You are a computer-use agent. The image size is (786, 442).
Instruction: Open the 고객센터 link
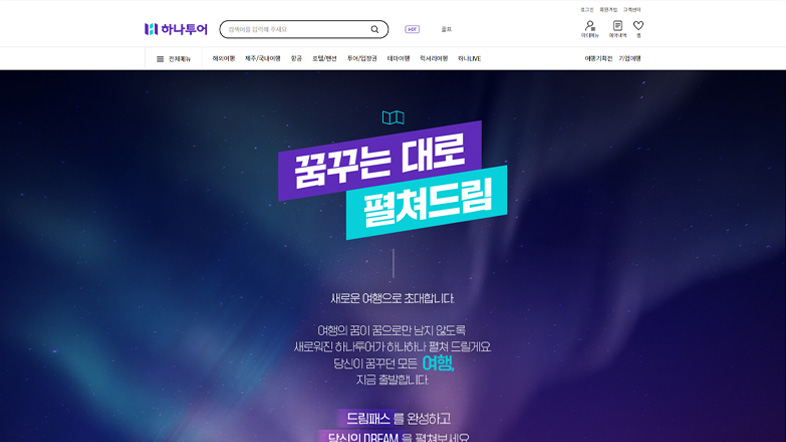[x=632, y=10]
